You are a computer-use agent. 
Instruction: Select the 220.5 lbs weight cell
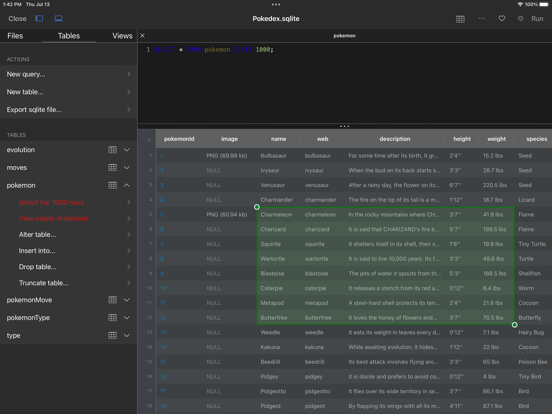tap(495, 185)
